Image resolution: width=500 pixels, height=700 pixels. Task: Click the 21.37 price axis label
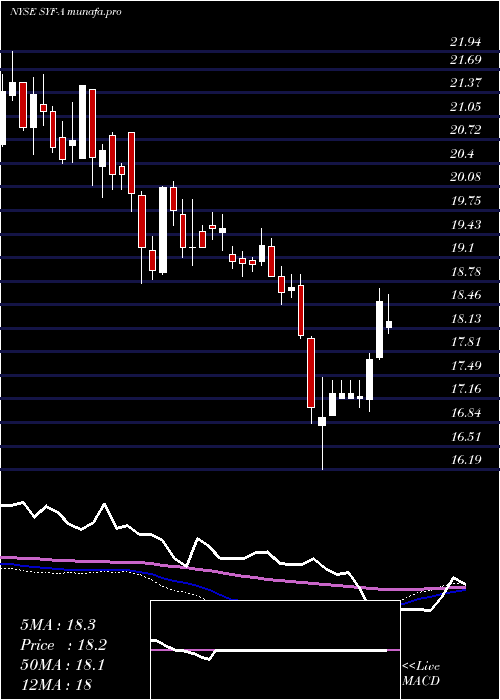[x=466, y=83]
